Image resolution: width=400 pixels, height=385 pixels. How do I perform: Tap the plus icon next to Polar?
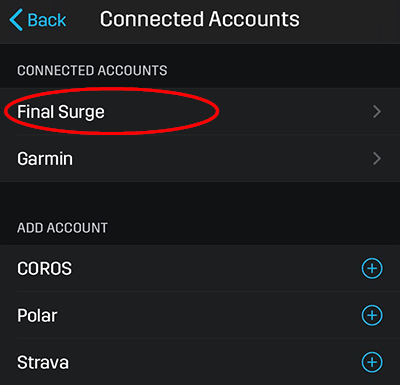[x=372, y=315]
